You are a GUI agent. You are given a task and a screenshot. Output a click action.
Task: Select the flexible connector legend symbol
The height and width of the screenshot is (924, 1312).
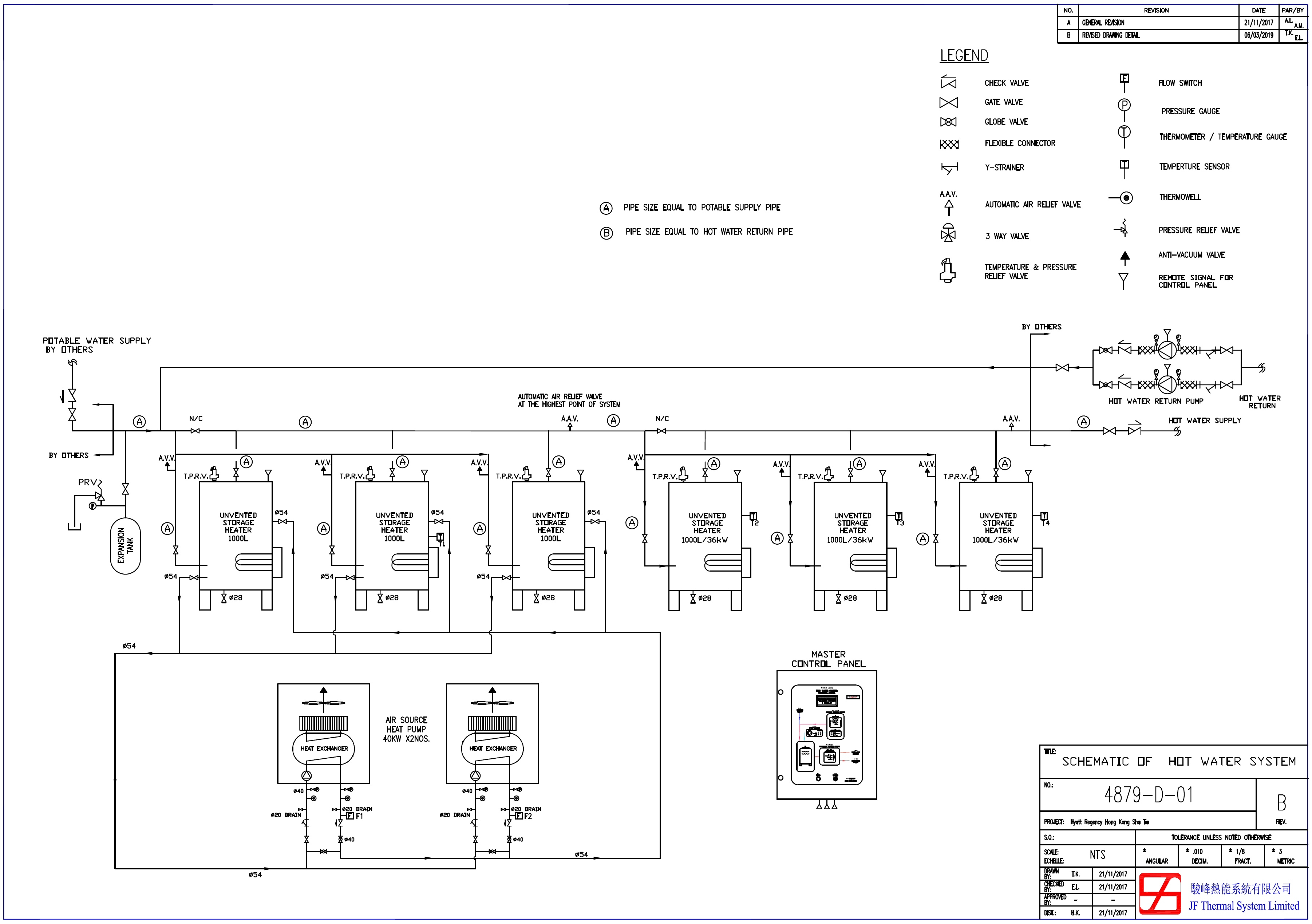[949, 144]
